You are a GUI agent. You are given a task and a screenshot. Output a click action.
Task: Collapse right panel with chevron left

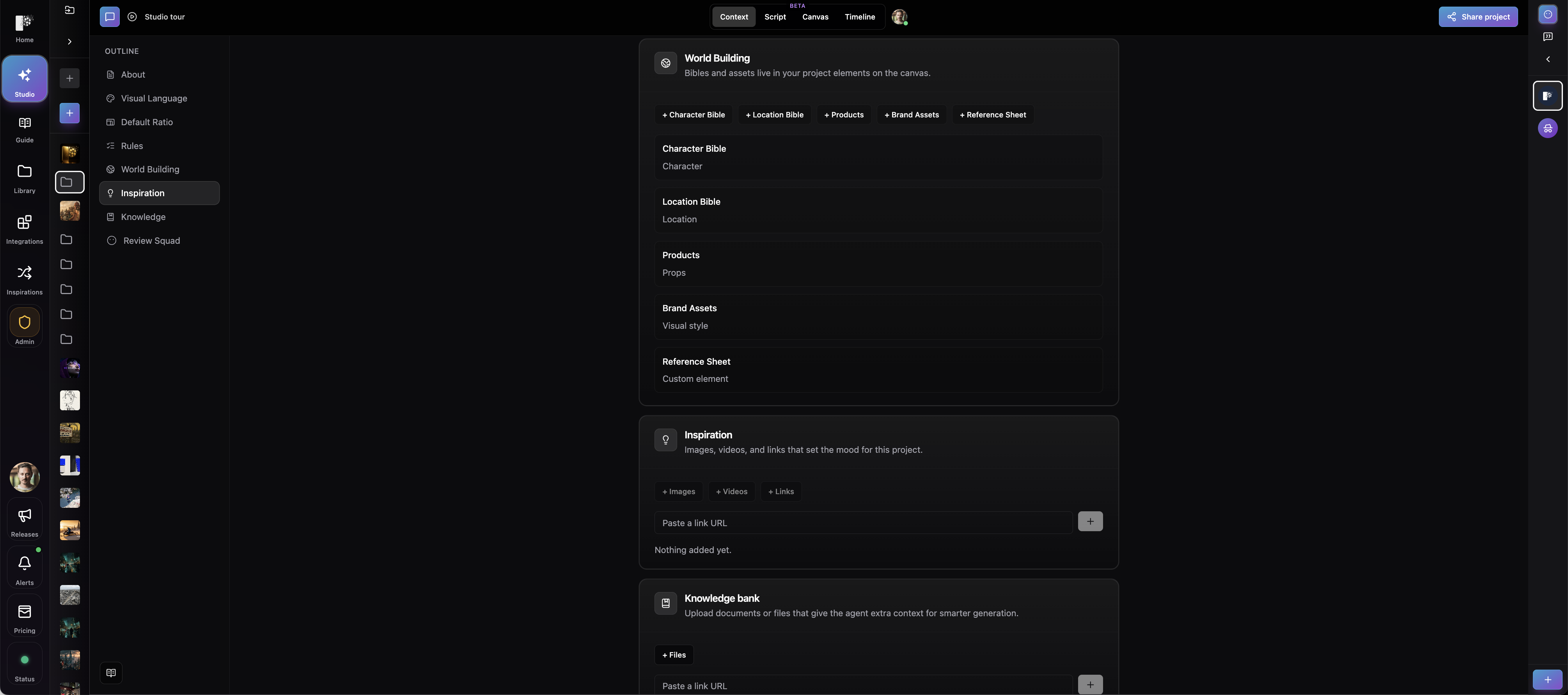[1547, 60]
